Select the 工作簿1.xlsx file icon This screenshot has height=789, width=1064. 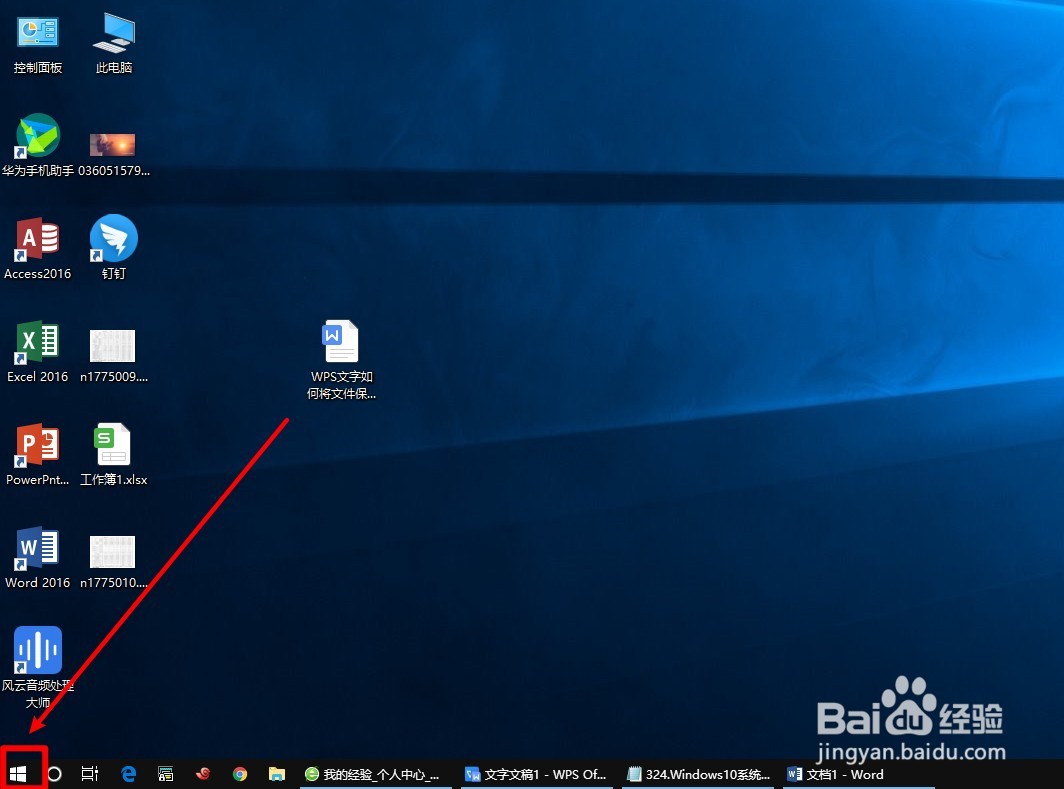[113, 455]
